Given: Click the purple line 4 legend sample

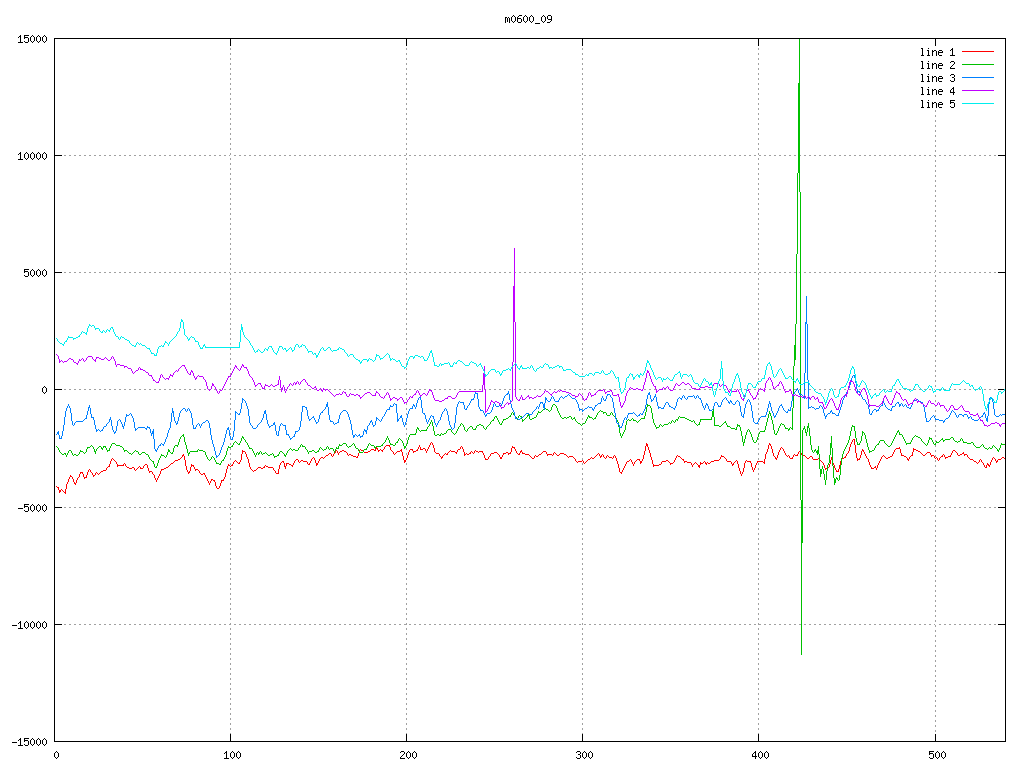Looking at the screenshot, I should (978, 91).
